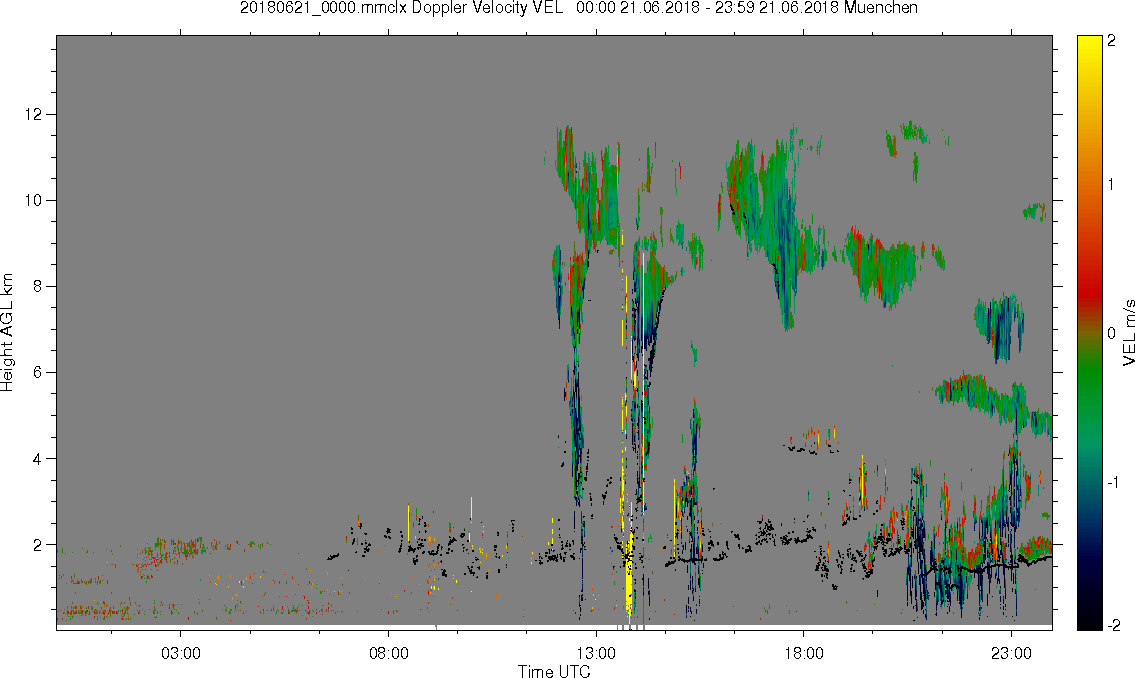Click the 03:00 time tick label

point(180,654)
